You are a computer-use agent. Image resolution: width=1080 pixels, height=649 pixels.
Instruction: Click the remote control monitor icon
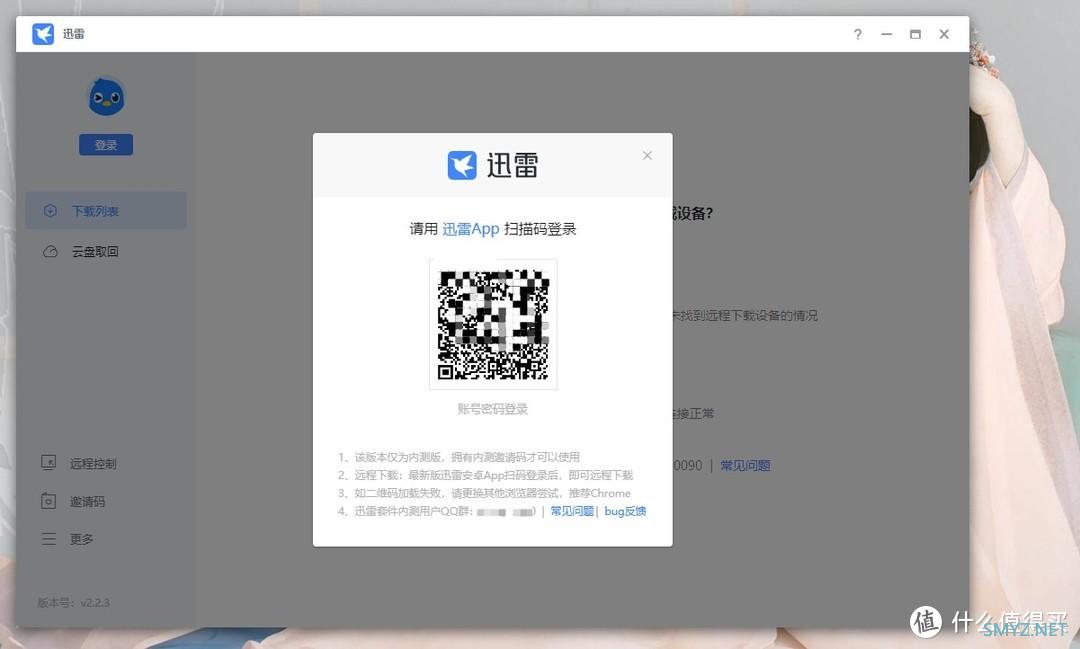[48, 463]
